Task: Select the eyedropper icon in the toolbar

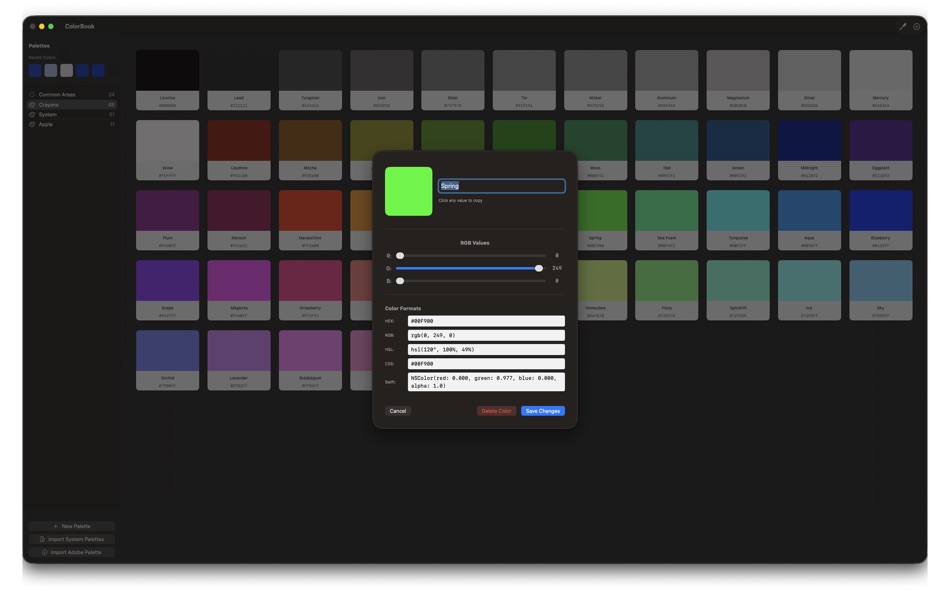Action: [903, 26]
